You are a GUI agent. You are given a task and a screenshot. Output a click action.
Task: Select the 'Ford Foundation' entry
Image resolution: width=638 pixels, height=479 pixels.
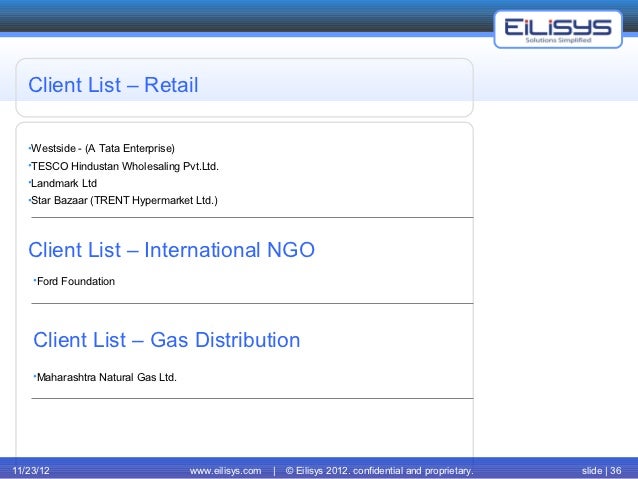click(74, 281)
